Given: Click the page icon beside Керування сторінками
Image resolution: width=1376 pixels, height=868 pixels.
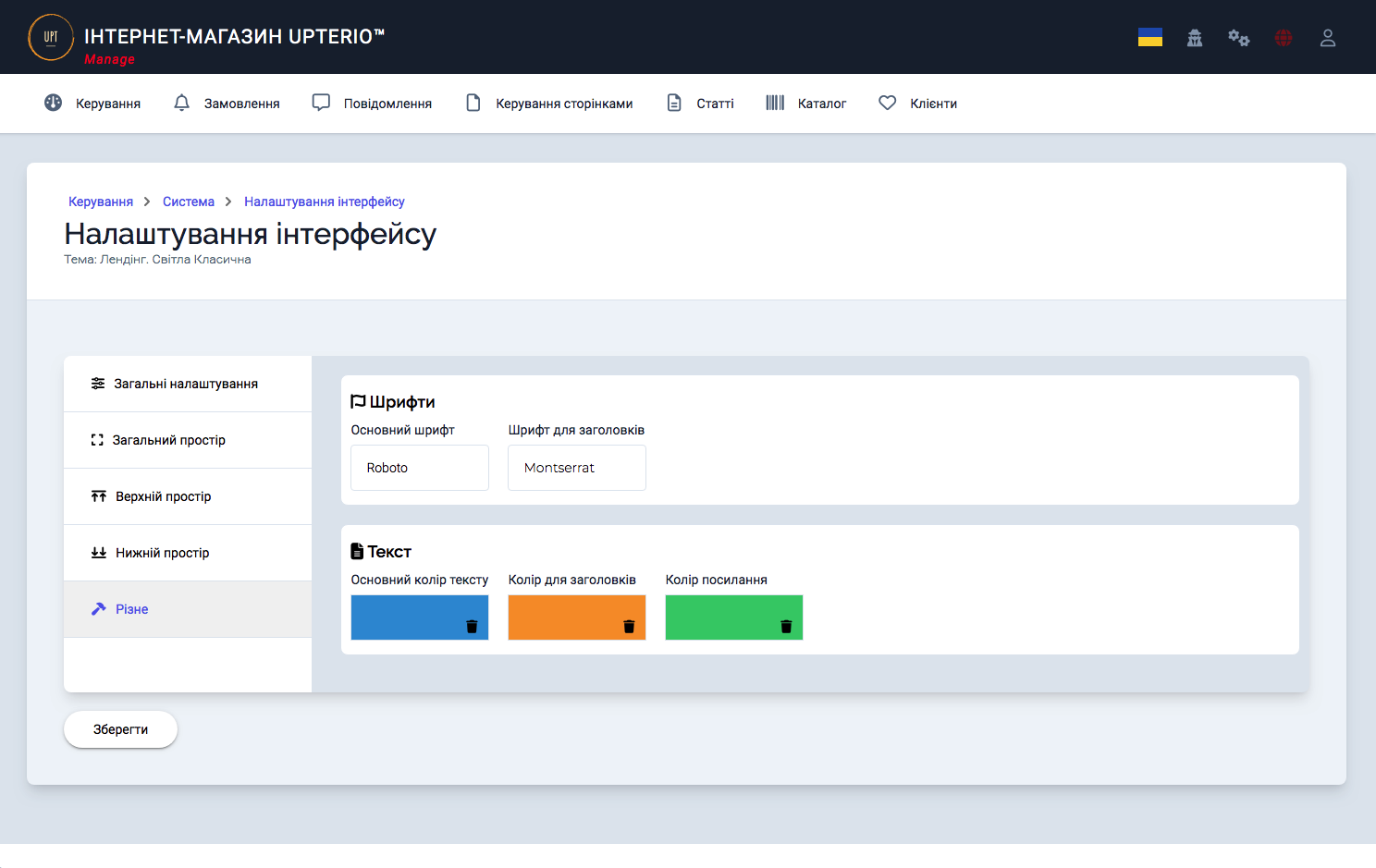Looking at the screenshot, I should coord(473,103).
